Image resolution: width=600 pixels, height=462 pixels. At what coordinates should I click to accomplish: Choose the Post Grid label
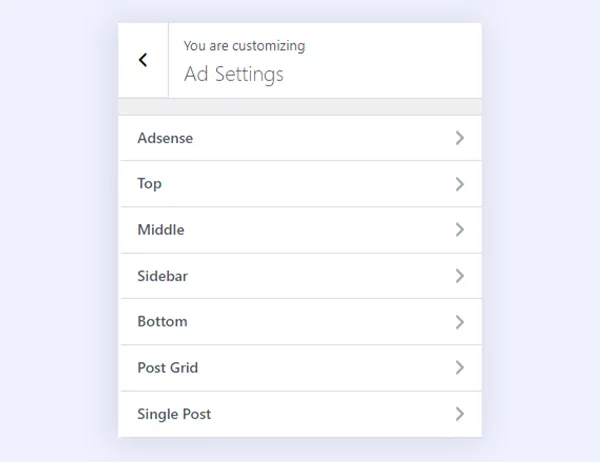pos(168,368)
